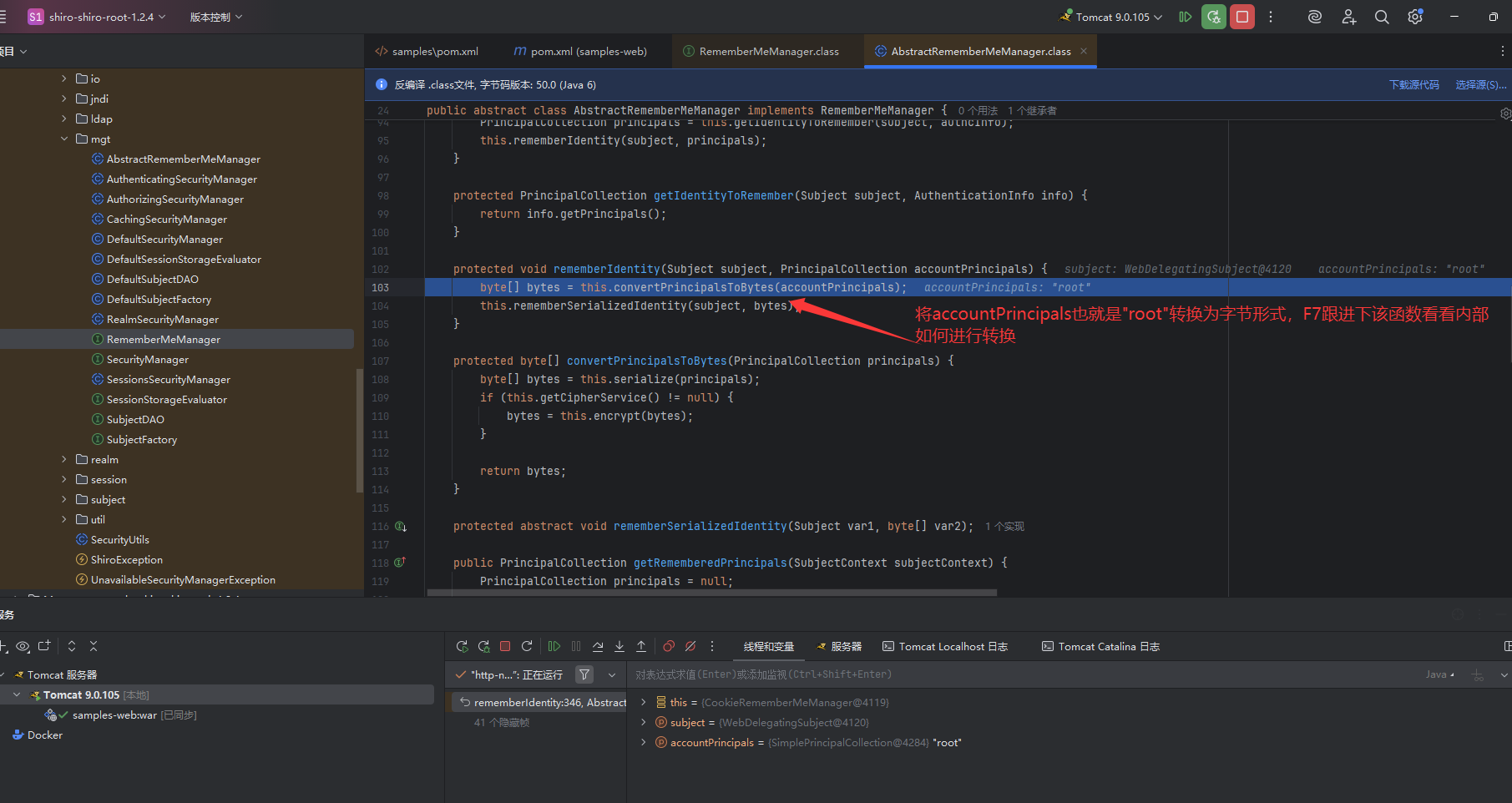This screenshot has width=1512, height=803.
Task: Toggle the services view eye options
Action: click(23, 646)
